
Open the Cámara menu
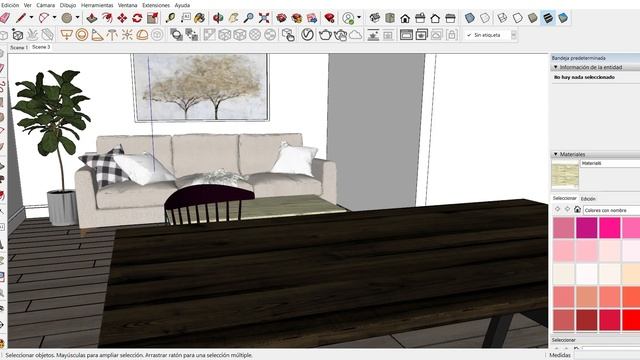(46, 5)
